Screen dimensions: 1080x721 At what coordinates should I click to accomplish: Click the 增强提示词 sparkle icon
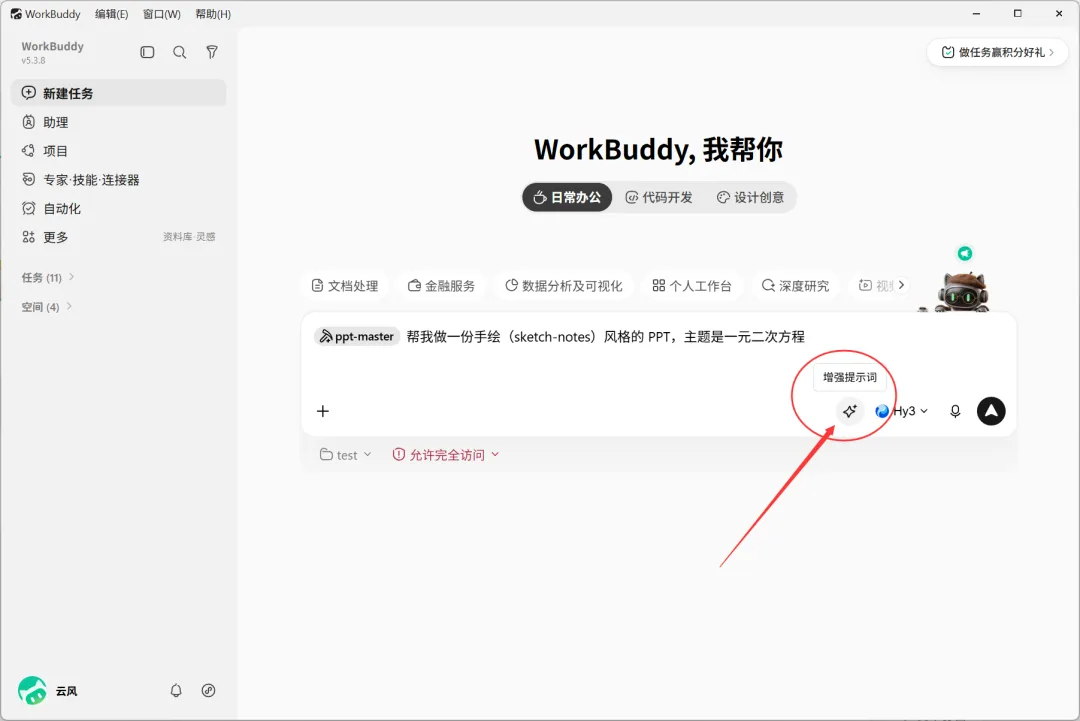(850, 411)
